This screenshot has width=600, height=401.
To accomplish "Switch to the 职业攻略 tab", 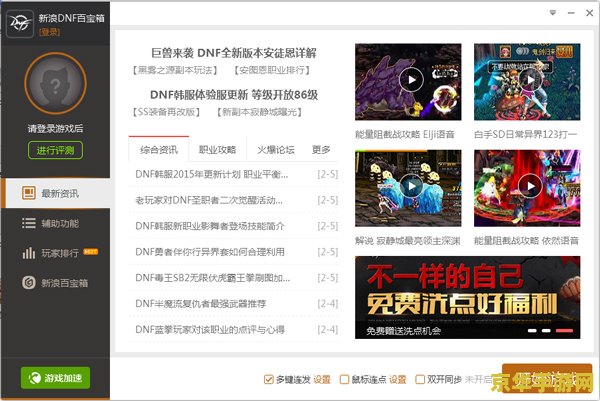I will [217, 150].
